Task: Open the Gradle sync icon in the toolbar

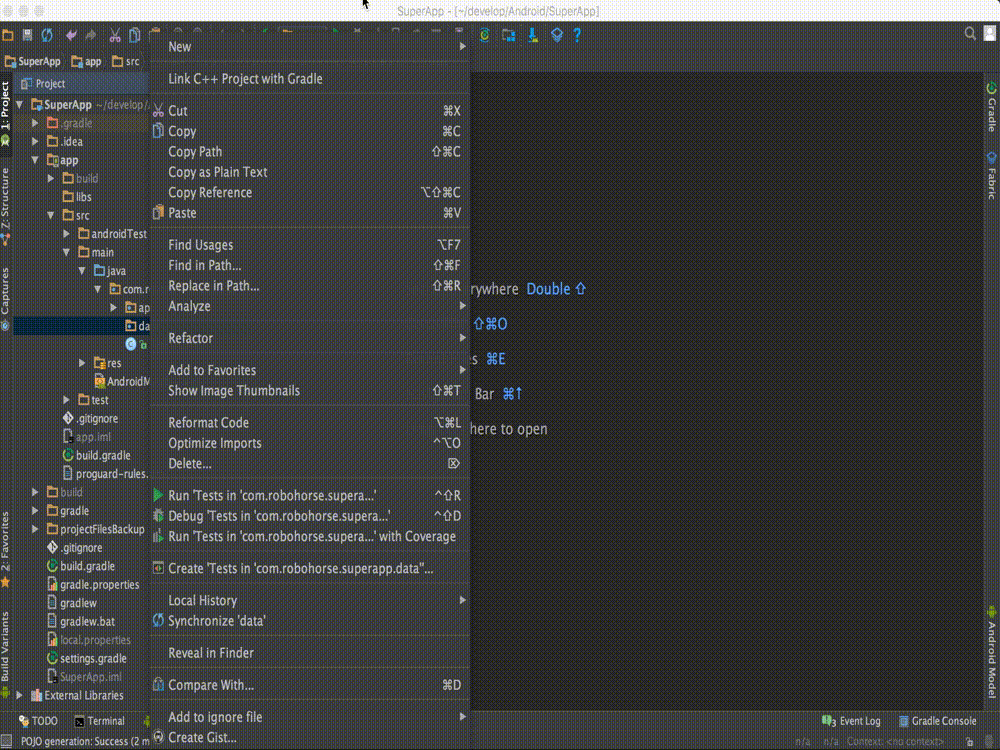Action: 483,35
